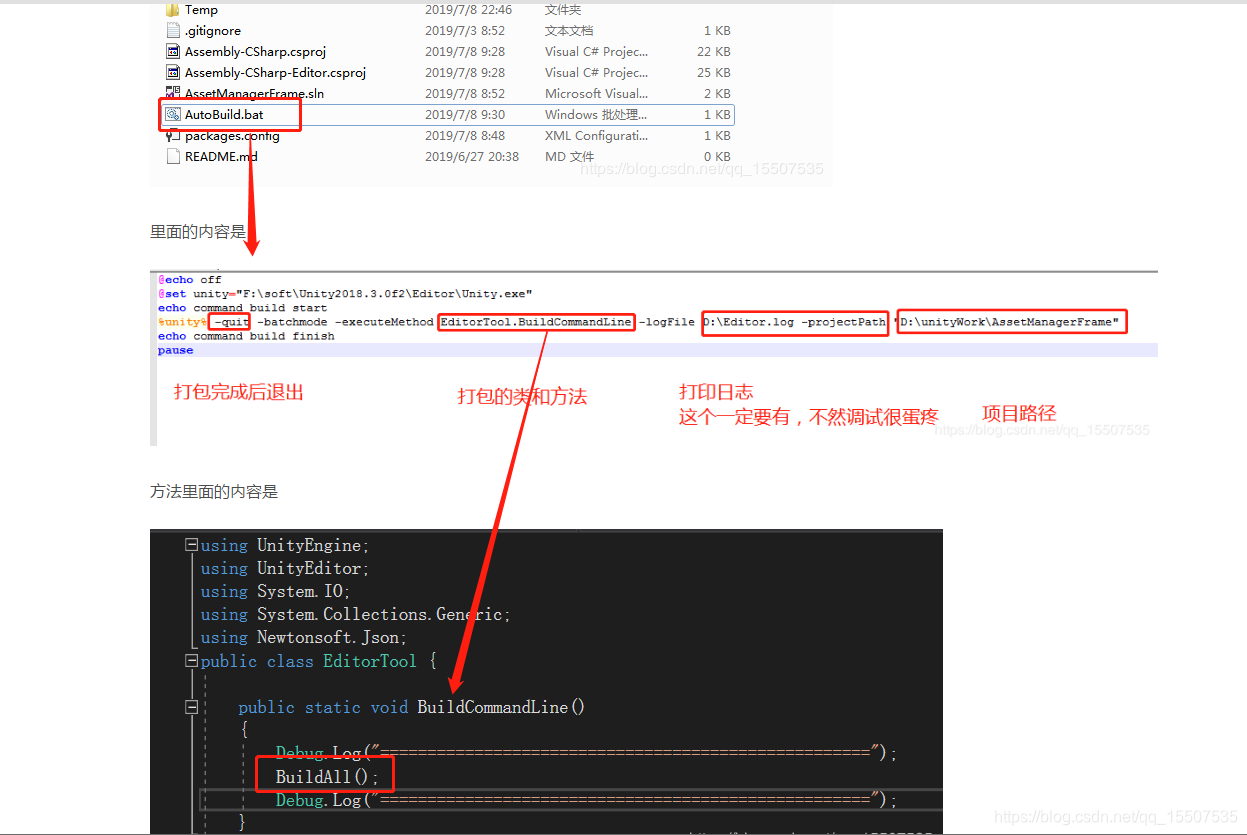Image resolution: width=1247 pixels, height=835 pixels.
Task: Click the 2019/7/3 8:52 date of .gitignore
Action: 465,31
